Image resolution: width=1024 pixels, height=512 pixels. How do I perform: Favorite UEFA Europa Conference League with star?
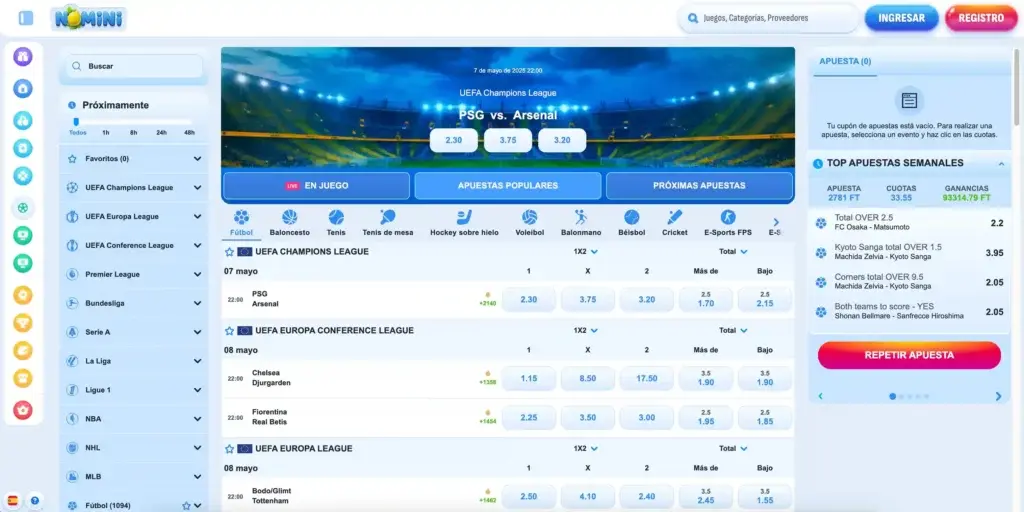(229, 330)
